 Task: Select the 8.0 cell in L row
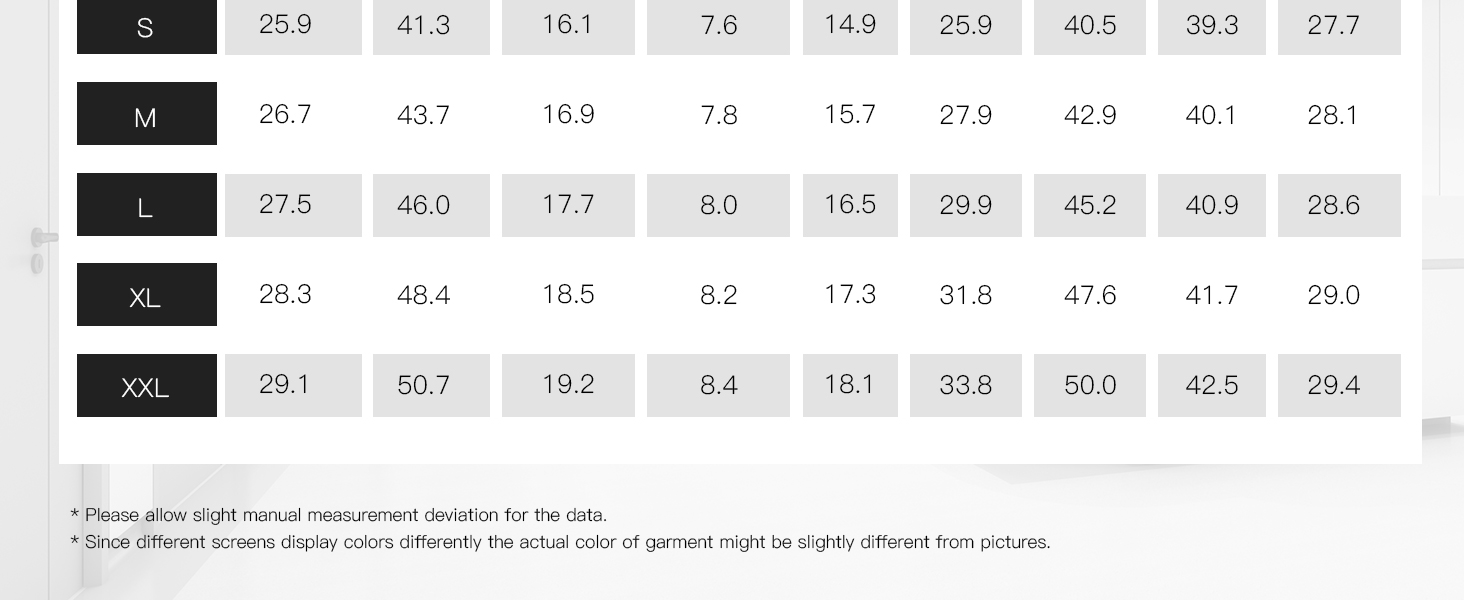coord(719,205)
